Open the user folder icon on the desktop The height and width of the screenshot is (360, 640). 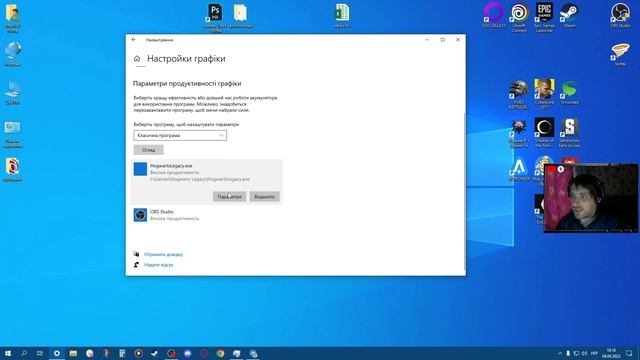13,17
